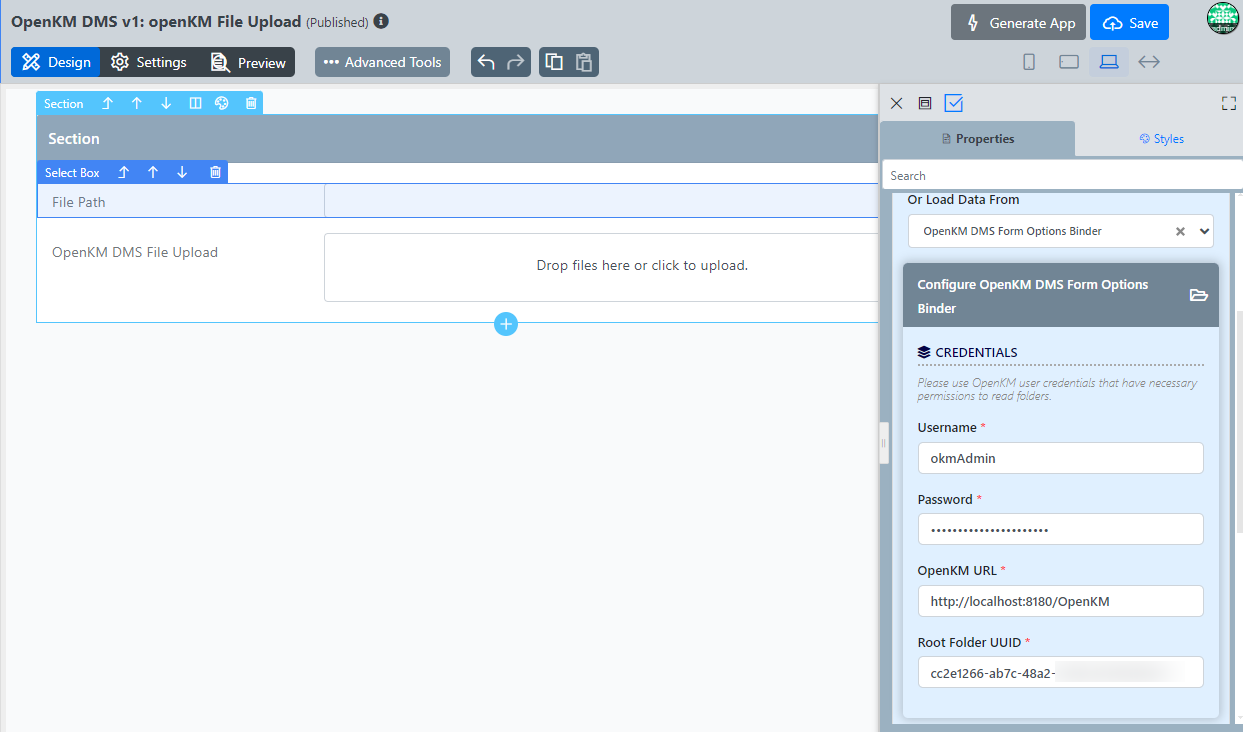Open the Section palette style icon
This screenshot has width=1243, height=732.
click(x=222, y=103)
